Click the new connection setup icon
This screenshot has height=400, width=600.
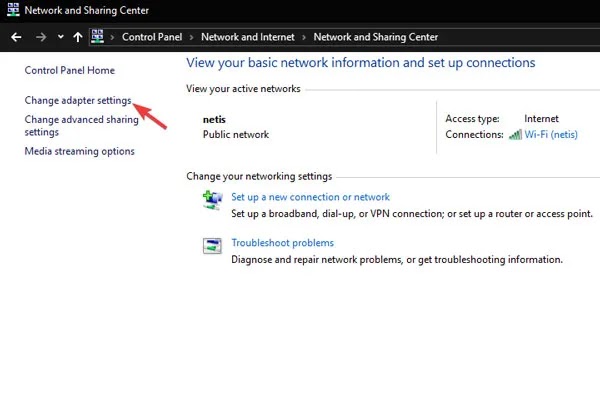[212, 200]
